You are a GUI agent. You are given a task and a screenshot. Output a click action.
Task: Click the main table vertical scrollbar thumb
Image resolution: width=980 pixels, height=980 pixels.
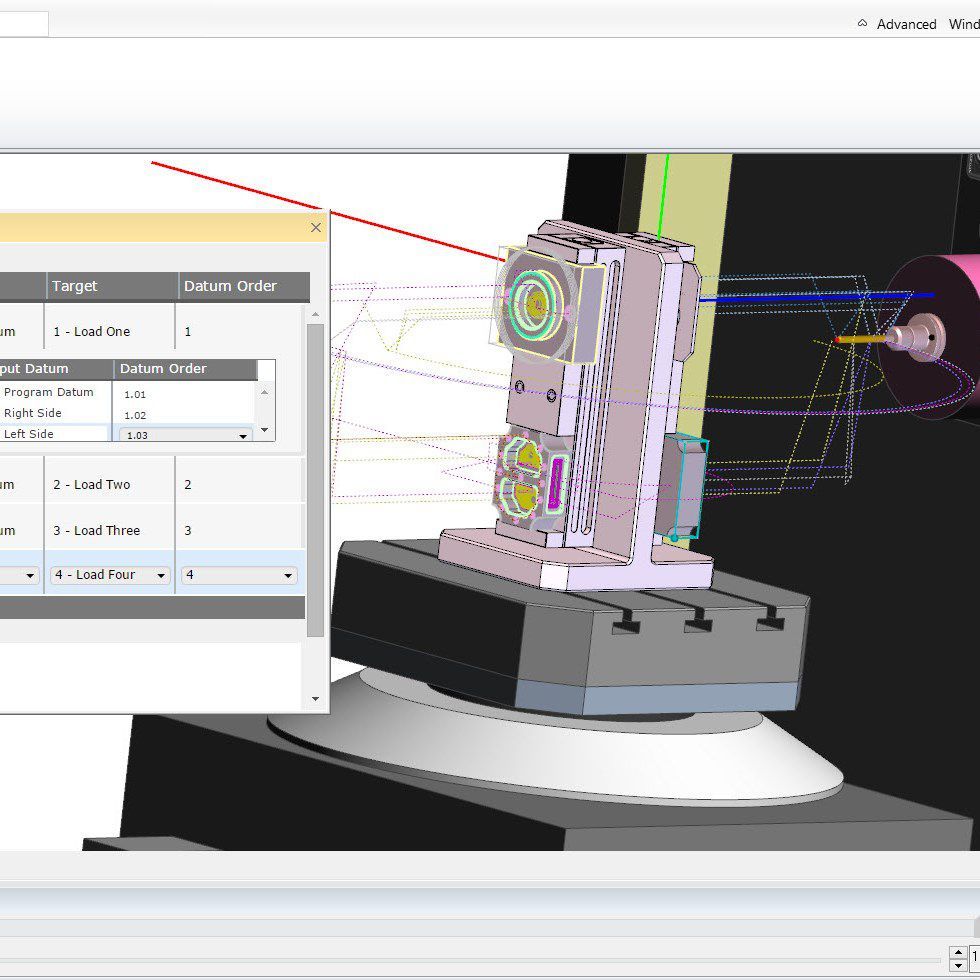316,480
